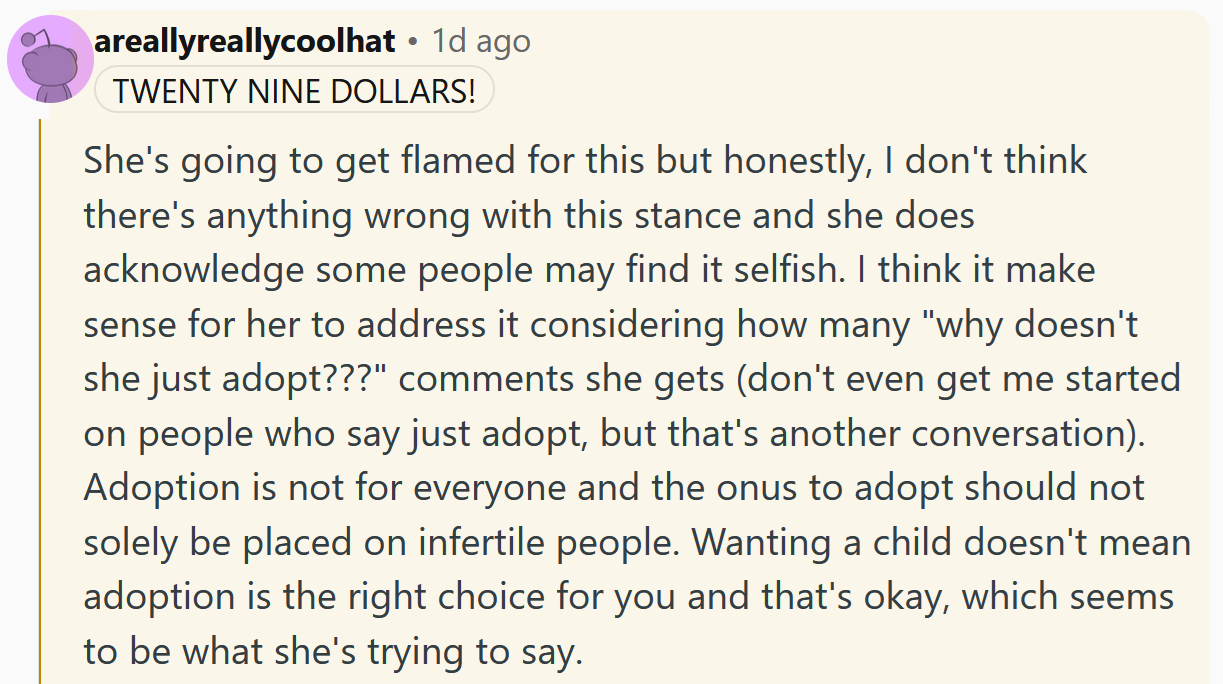Click the "1d ago" comment timestamp
1223x684 pixels.
[481, 41]
